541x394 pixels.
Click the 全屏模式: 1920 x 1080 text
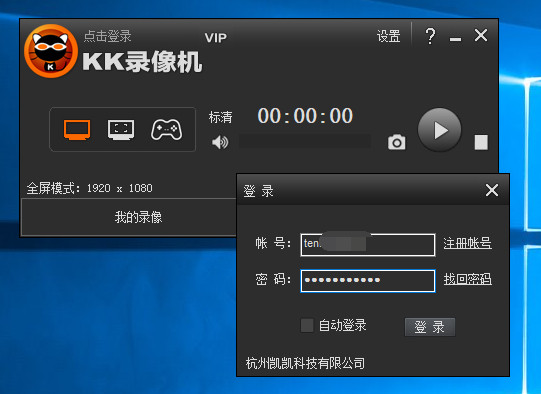89,188
